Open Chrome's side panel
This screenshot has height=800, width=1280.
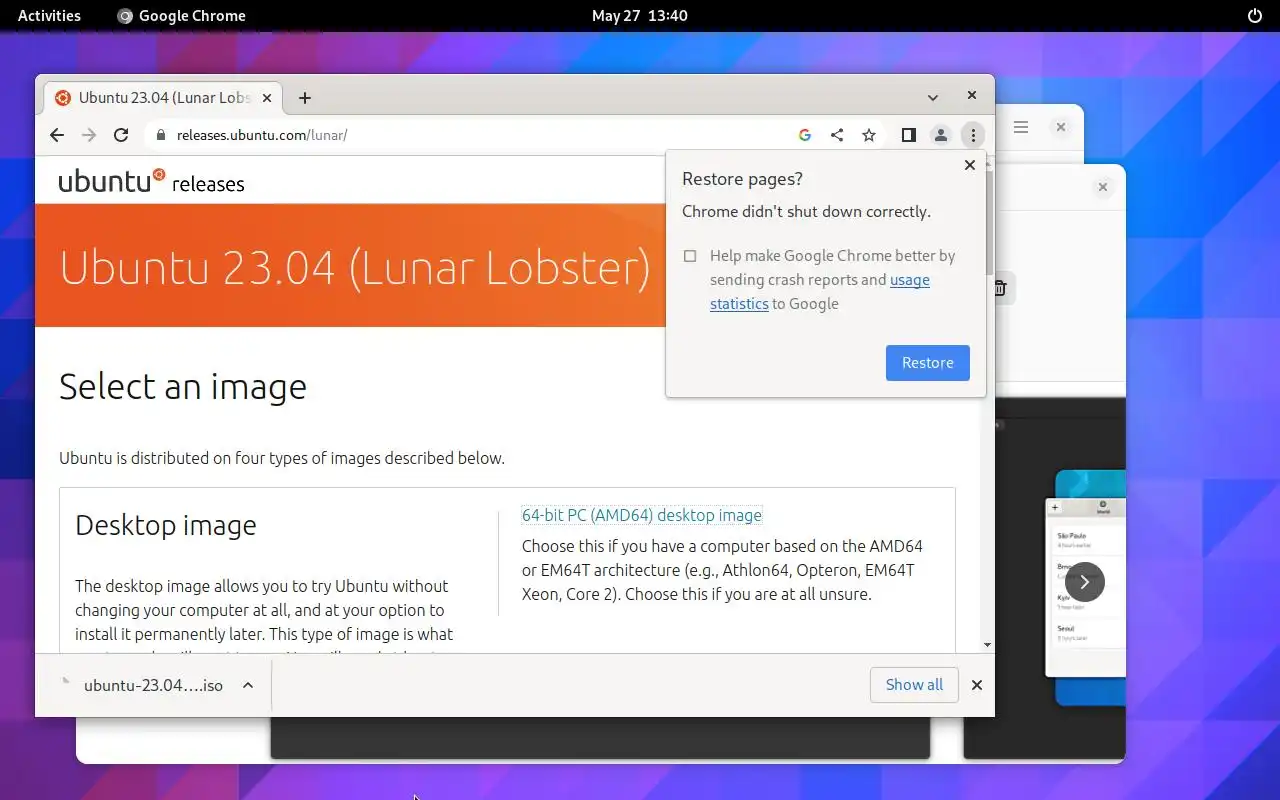(x=908, y=135)
